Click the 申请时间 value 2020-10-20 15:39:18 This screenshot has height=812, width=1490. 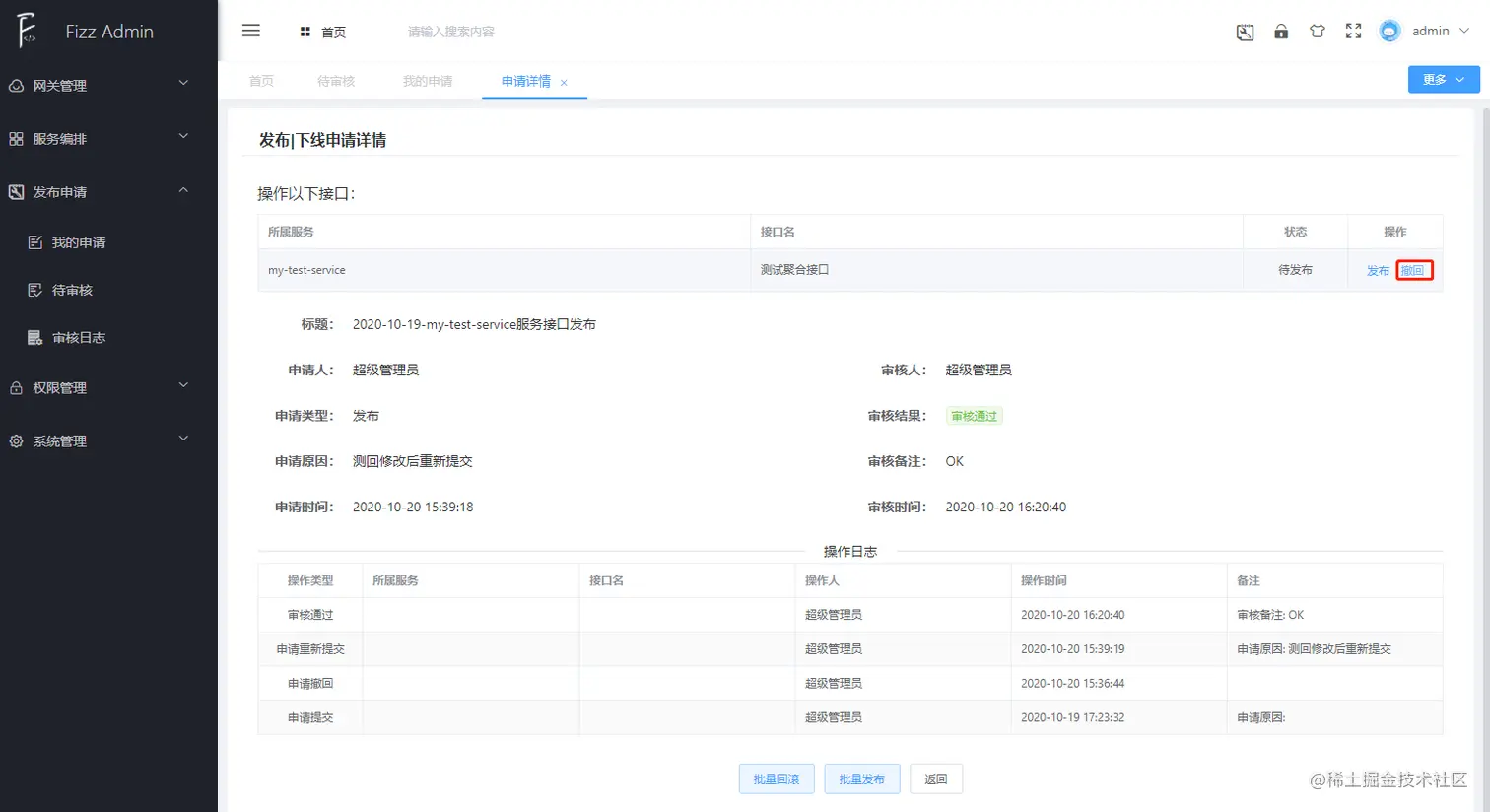[x=413, y=507]
